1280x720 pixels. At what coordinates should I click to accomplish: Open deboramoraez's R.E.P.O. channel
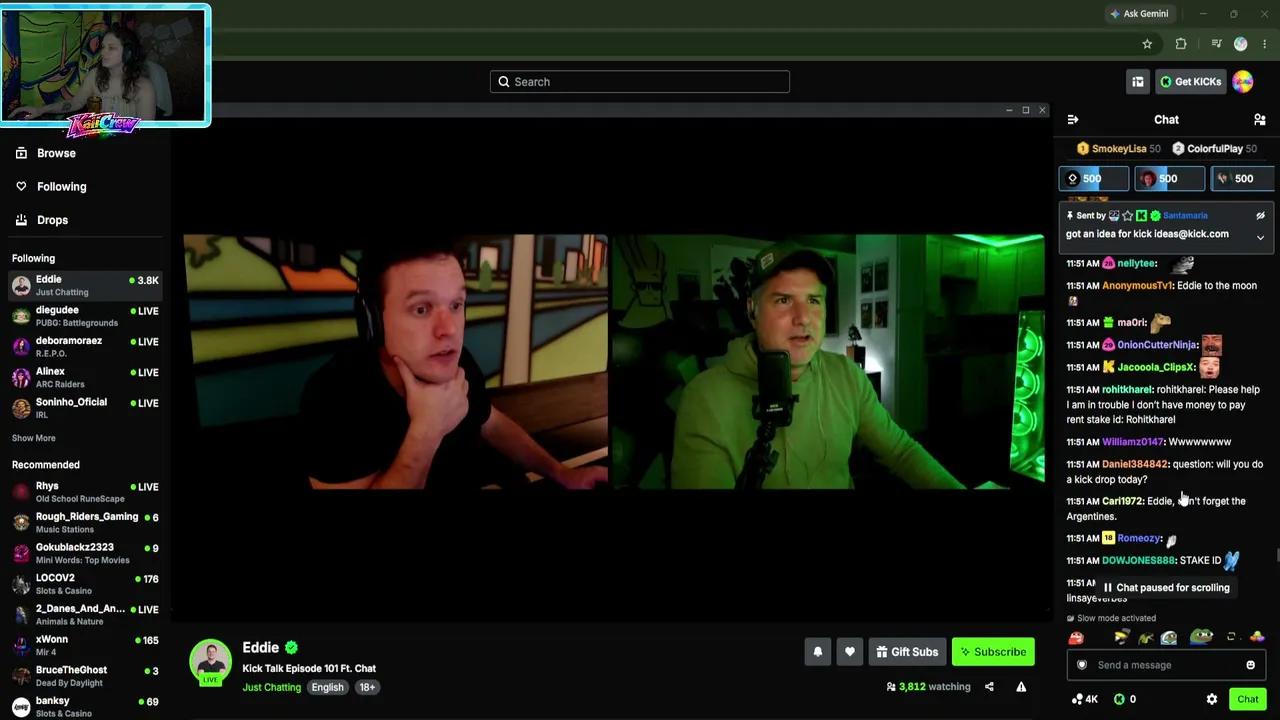pyautogui.click(x=85, y=347)
